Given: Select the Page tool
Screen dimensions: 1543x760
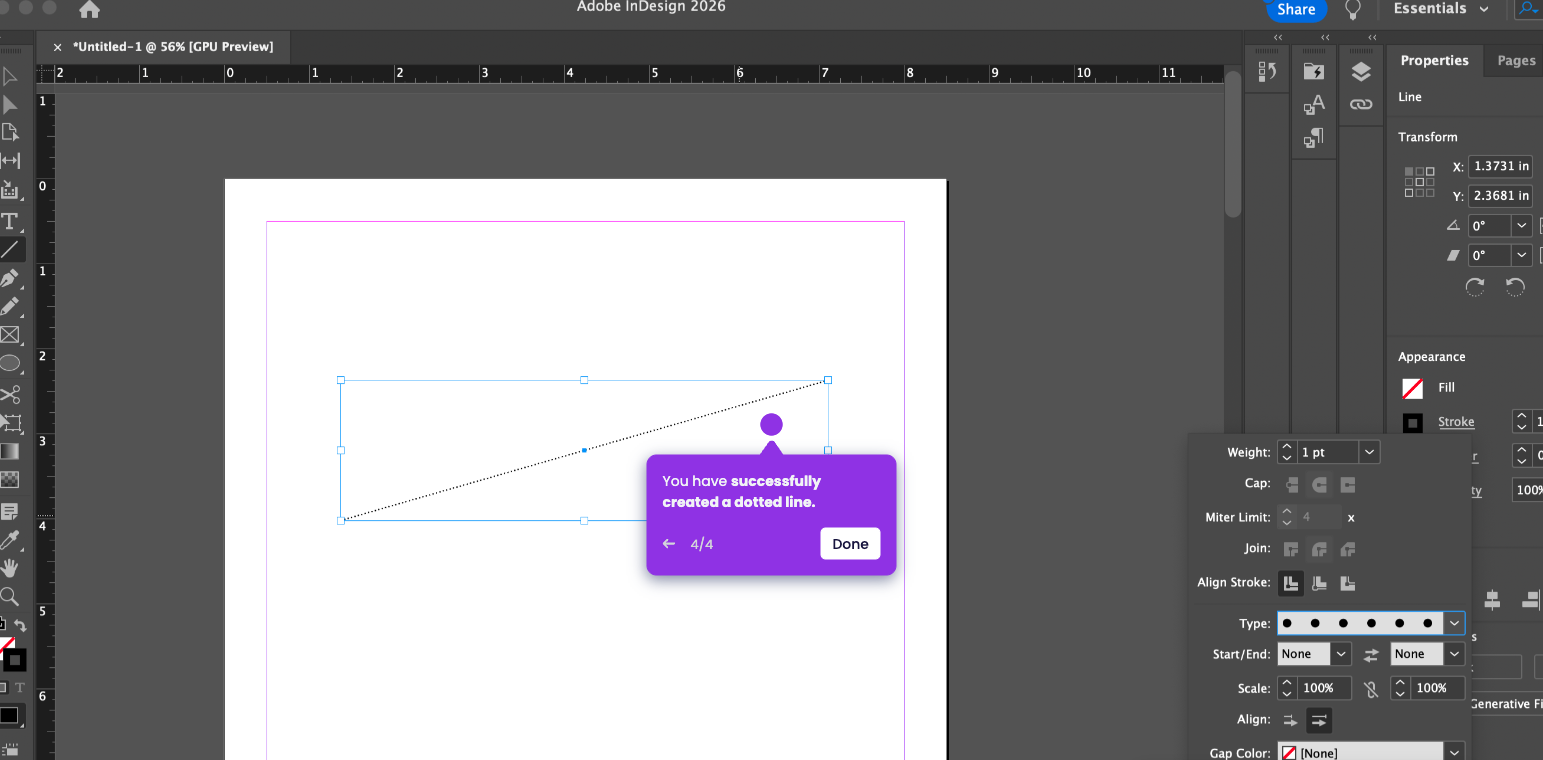Looking at the screenshot, I should [x=10, y=132].
